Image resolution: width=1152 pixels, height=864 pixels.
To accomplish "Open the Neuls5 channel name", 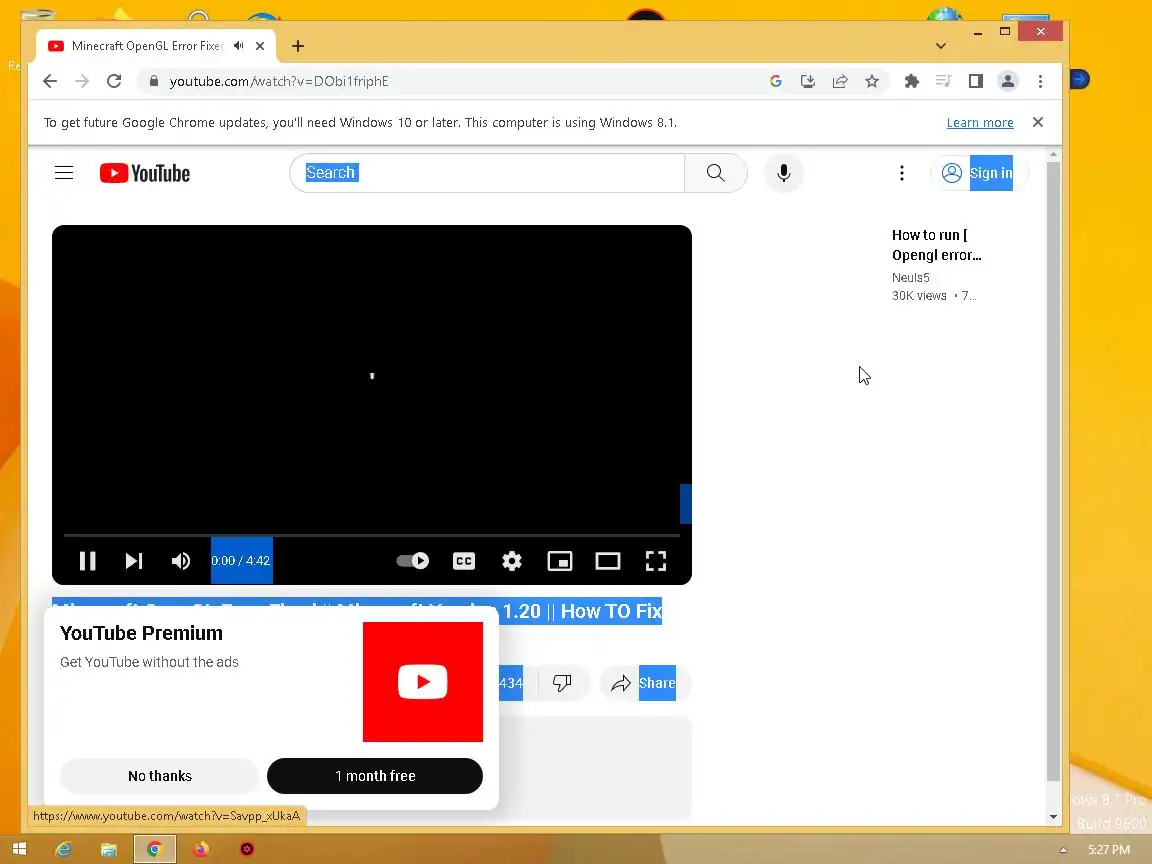I will pyautogui.click(x=910, y=278).
